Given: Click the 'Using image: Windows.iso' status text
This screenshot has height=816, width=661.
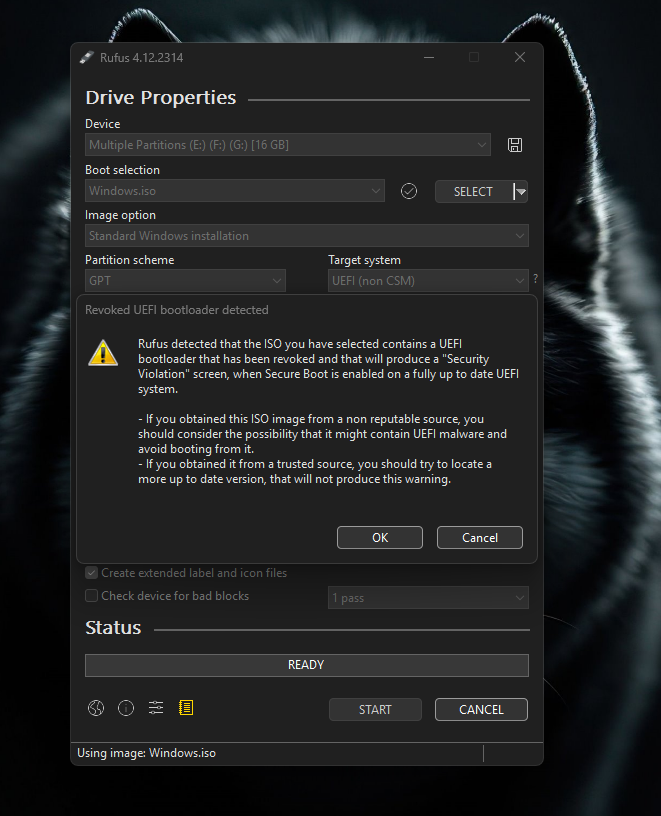Looking at the screenshot, I should (146, 753).
